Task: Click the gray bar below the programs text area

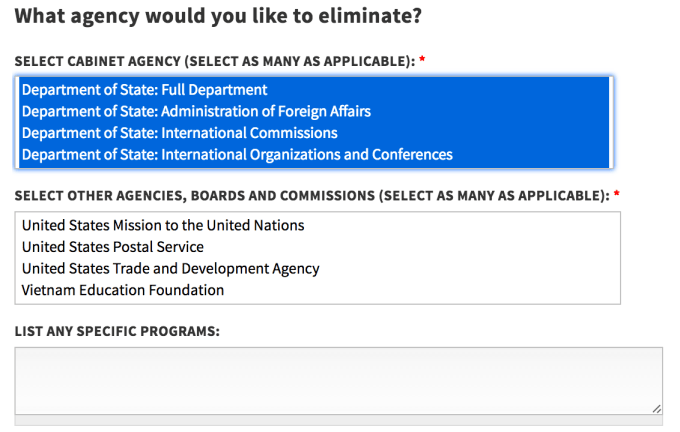Action: pos(338,421)
